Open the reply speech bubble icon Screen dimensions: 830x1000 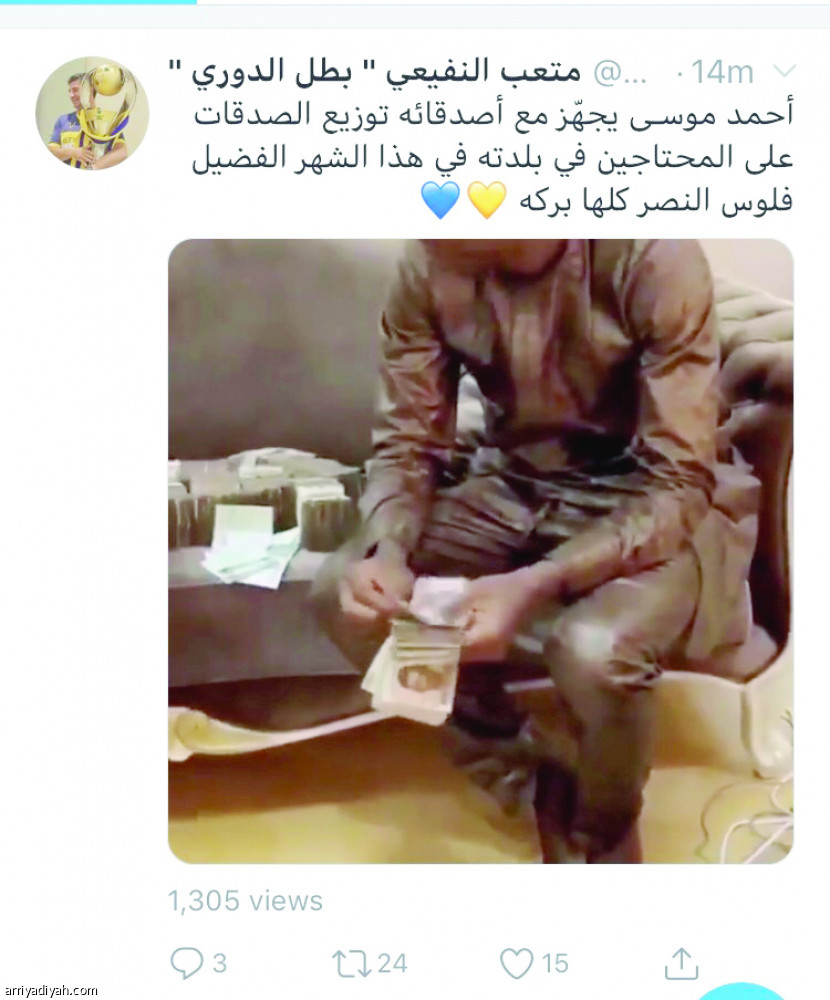[x=187, y=963]
